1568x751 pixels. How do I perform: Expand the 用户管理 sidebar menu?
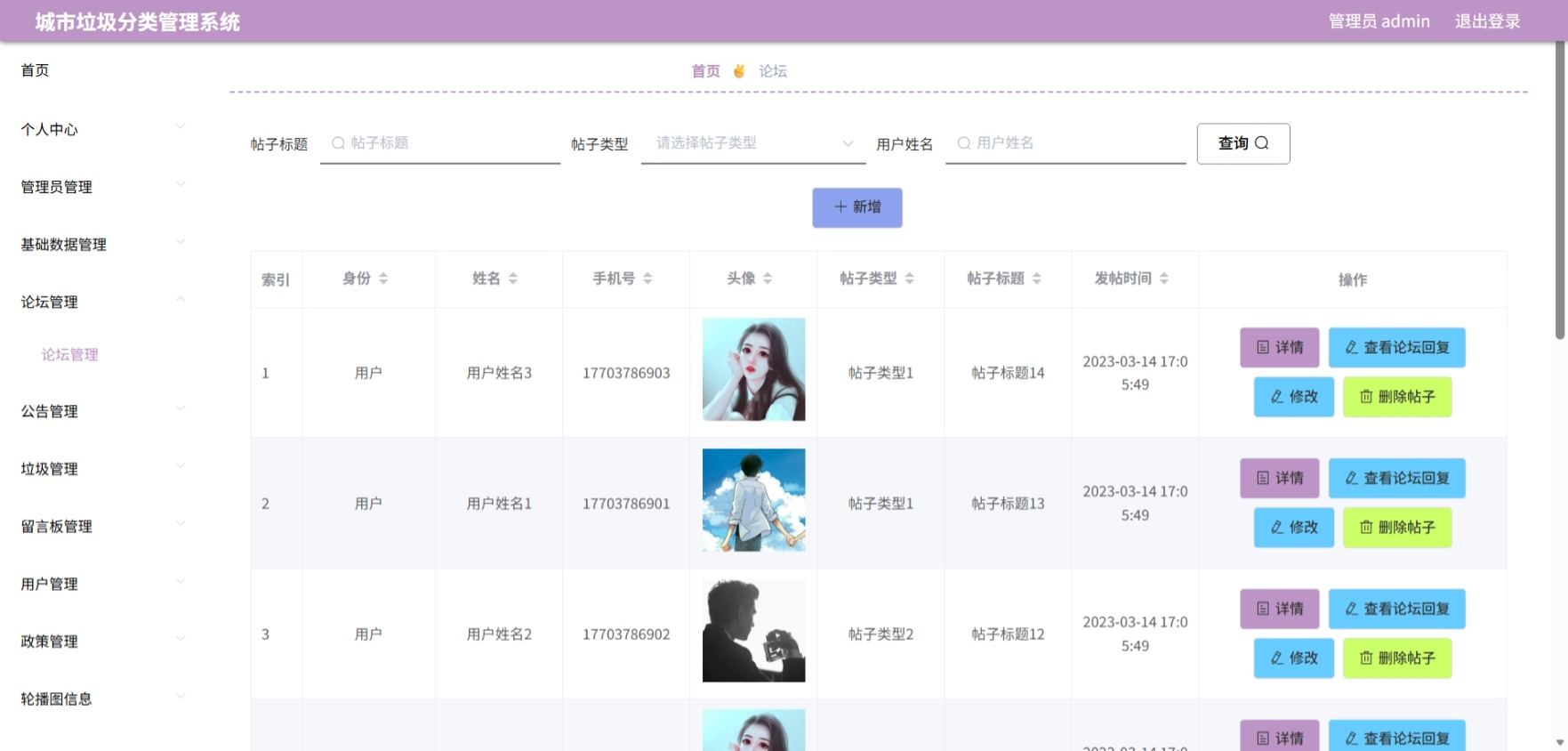click(103, 584)
